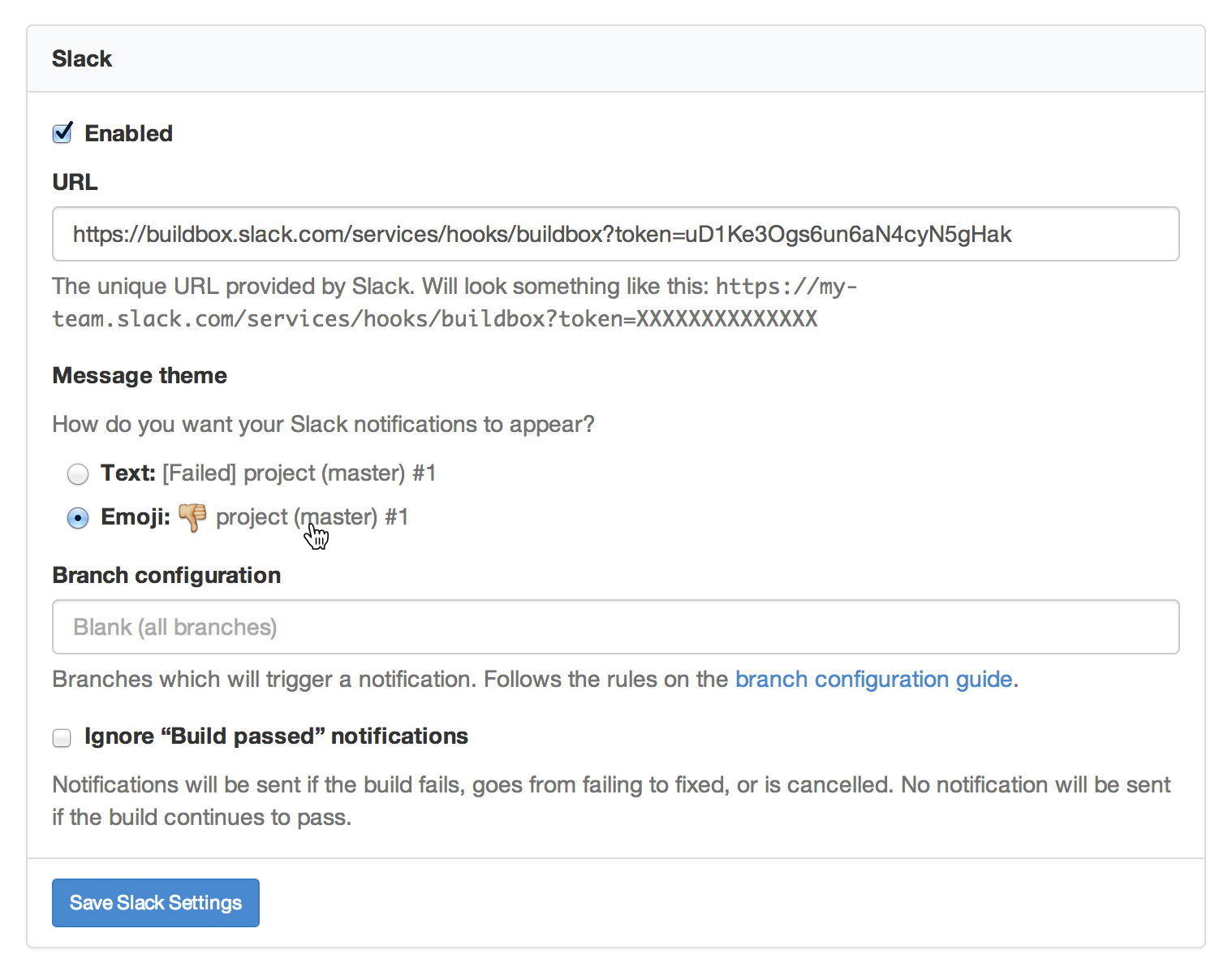Click the Enabled label text

click(x=128, y=133)
